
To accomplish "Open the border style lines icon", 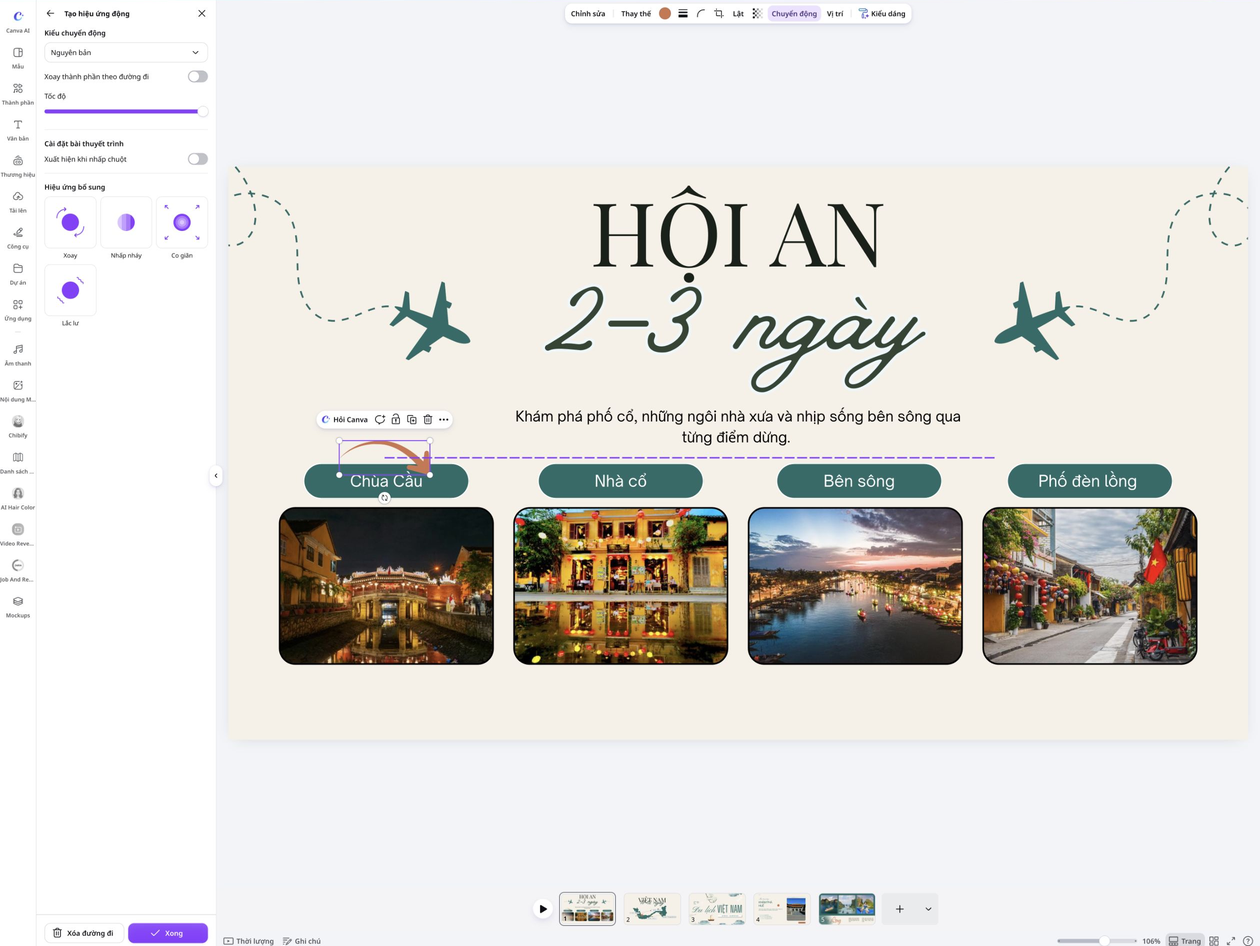I will coord(683,14).
